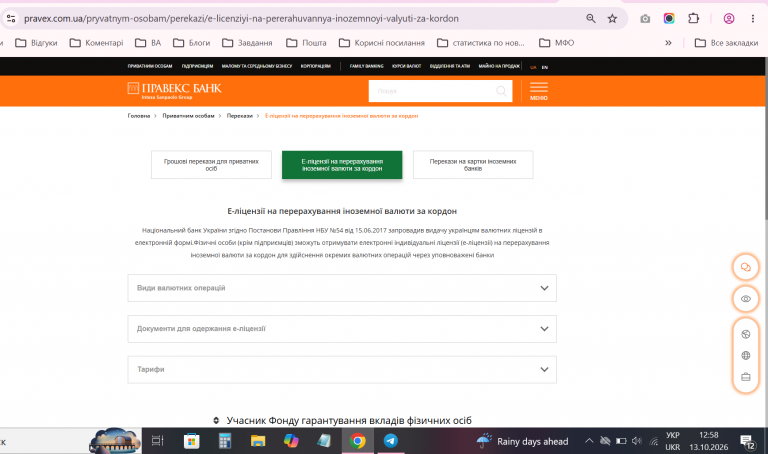Viewport: 768px width, 454px height.
Task: Open Microsoft Store from taskbar
Action: (x=192, y=441)
